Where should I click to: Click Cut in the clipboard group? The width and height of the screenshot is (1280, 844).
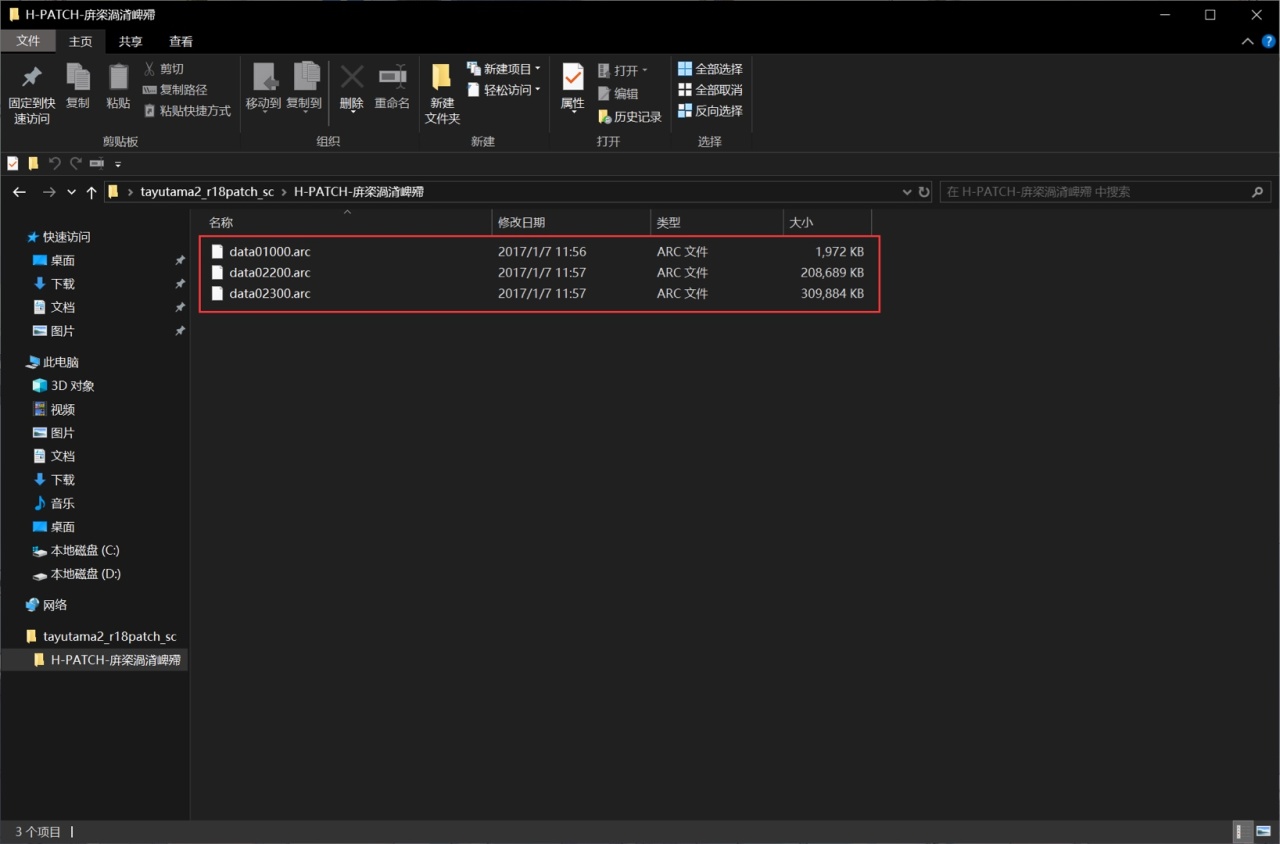point(163,69)
